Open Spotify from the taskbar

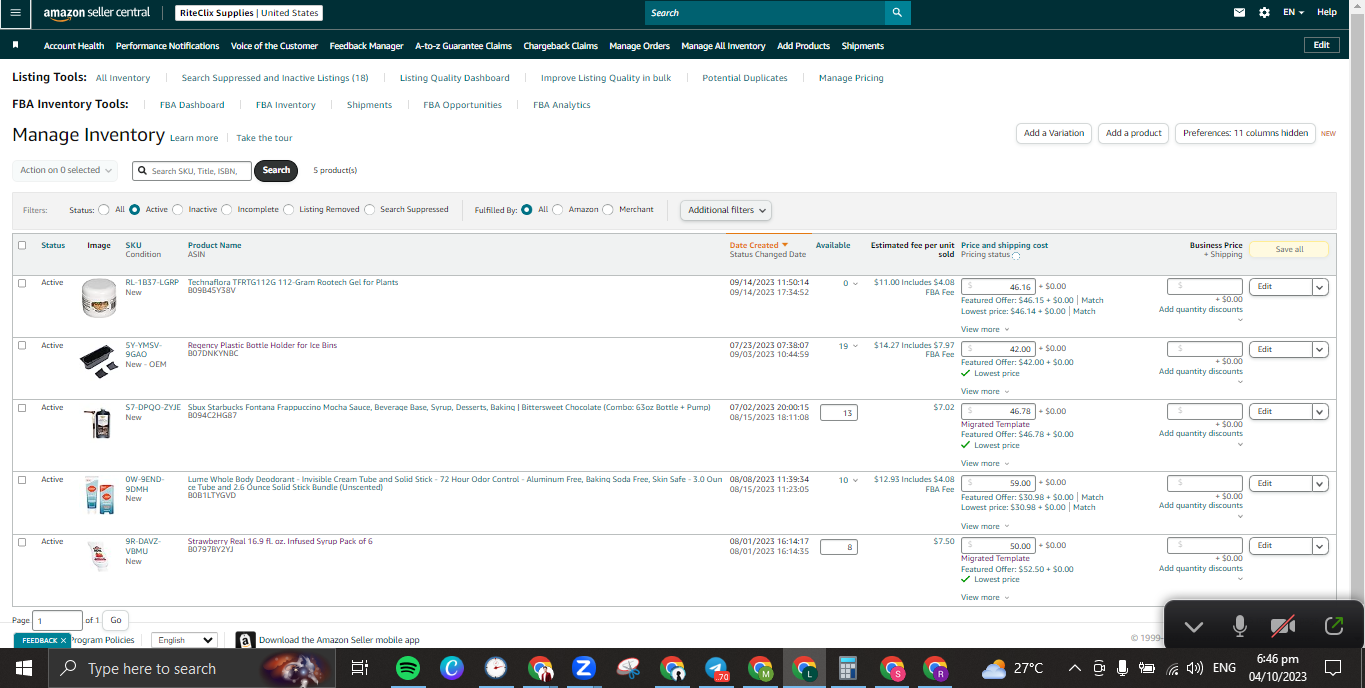[x=408, y=668]
